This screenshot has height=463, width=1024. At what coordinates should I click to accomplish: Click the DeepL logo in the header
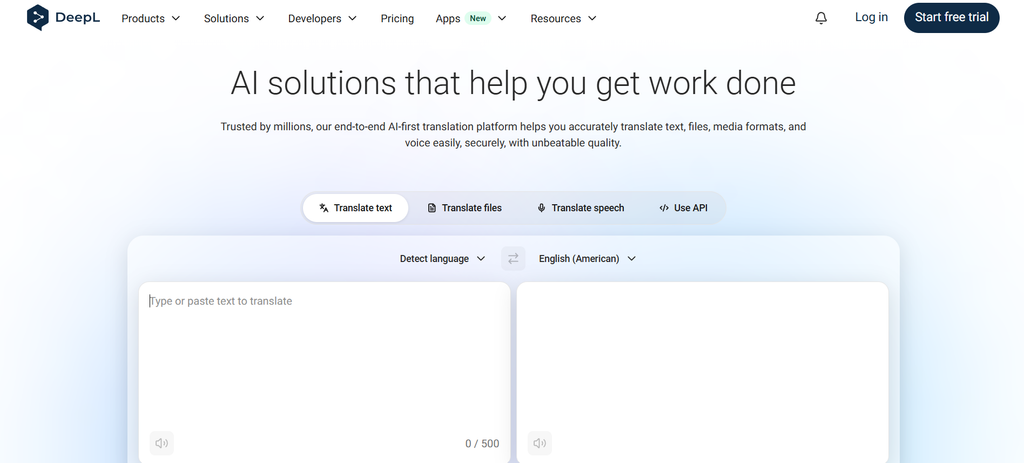pyautogui.click(x=63, y=18)
